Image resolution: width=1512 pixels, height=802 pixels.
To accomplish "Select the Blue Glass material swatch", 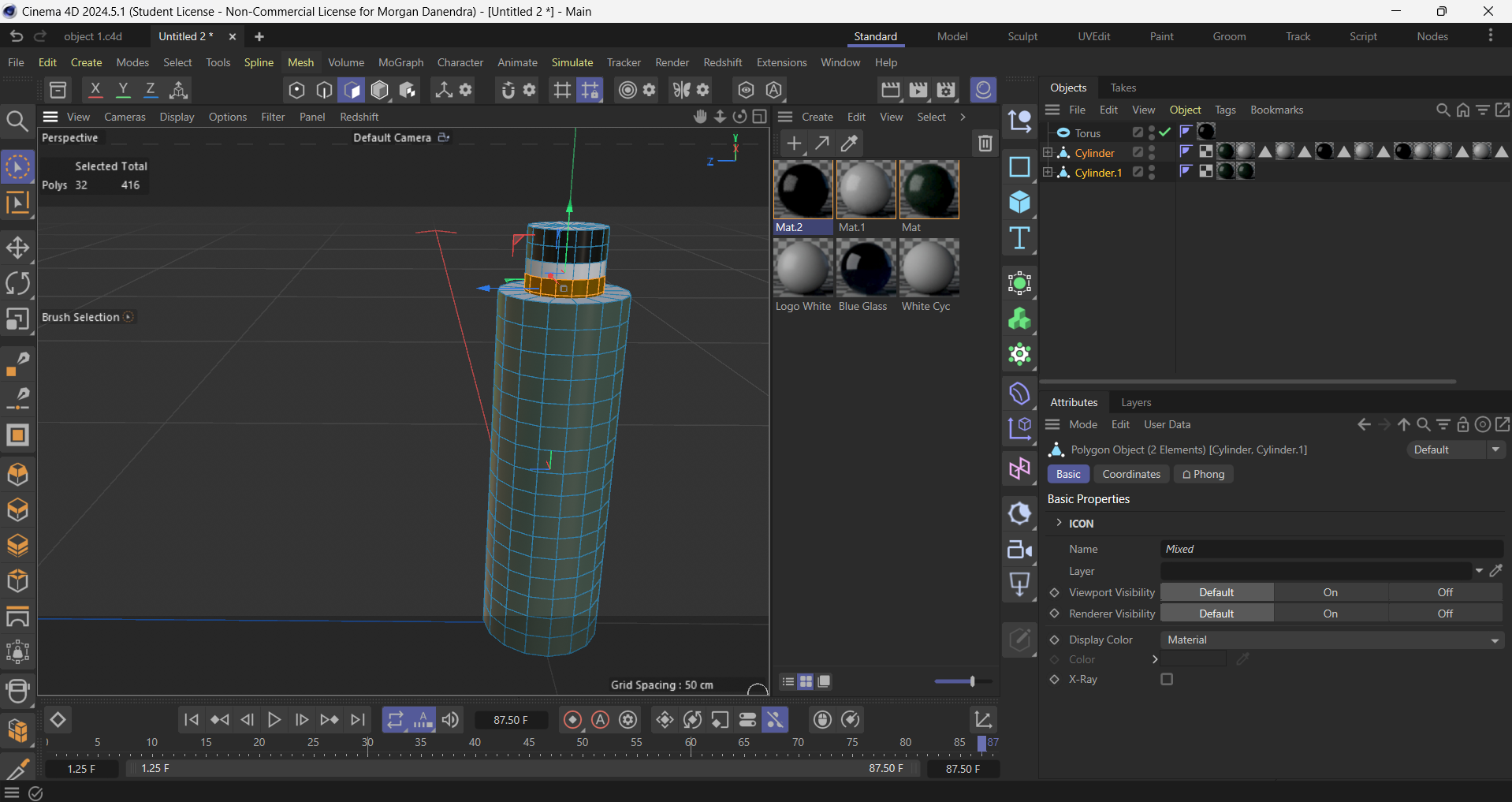I will click(x=866, y=268).
